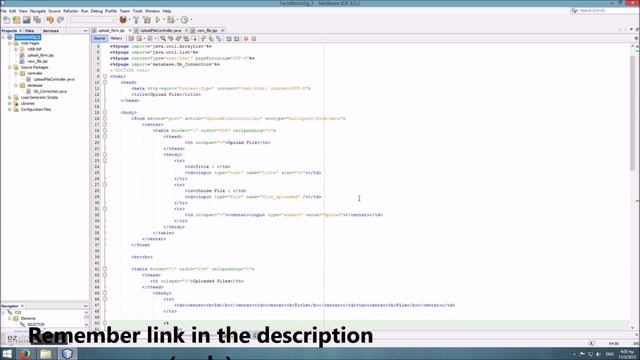The width and height of the screenshot is (640, 360).
Task: Open the Refactor menu
Action: (x=71, y=11)
